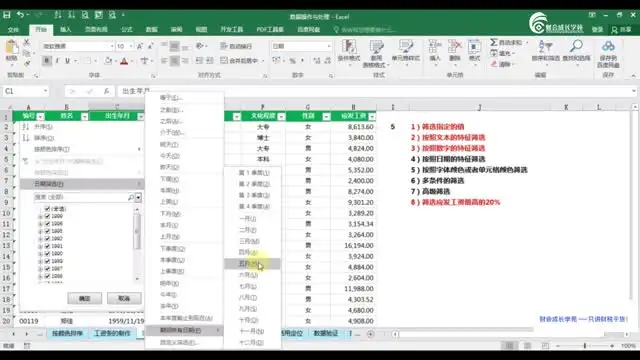640x360 pixels.
Task: Open the 文化程度 column filter arrow
Action: [281, 117]
